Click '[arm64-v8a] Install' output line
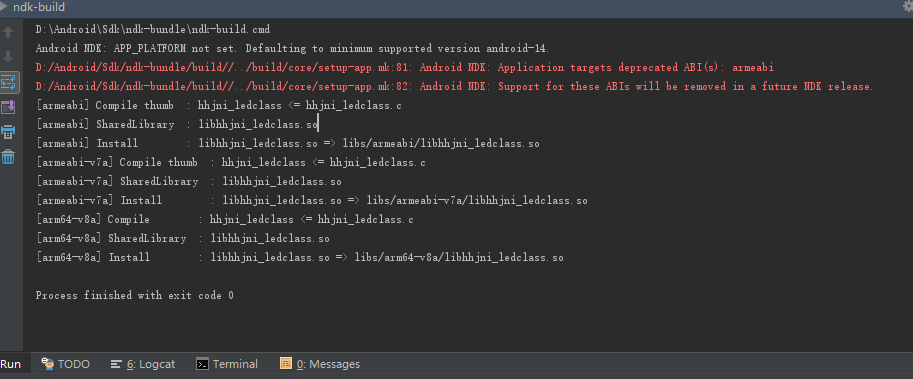The image size is (913, 379). 299,257
